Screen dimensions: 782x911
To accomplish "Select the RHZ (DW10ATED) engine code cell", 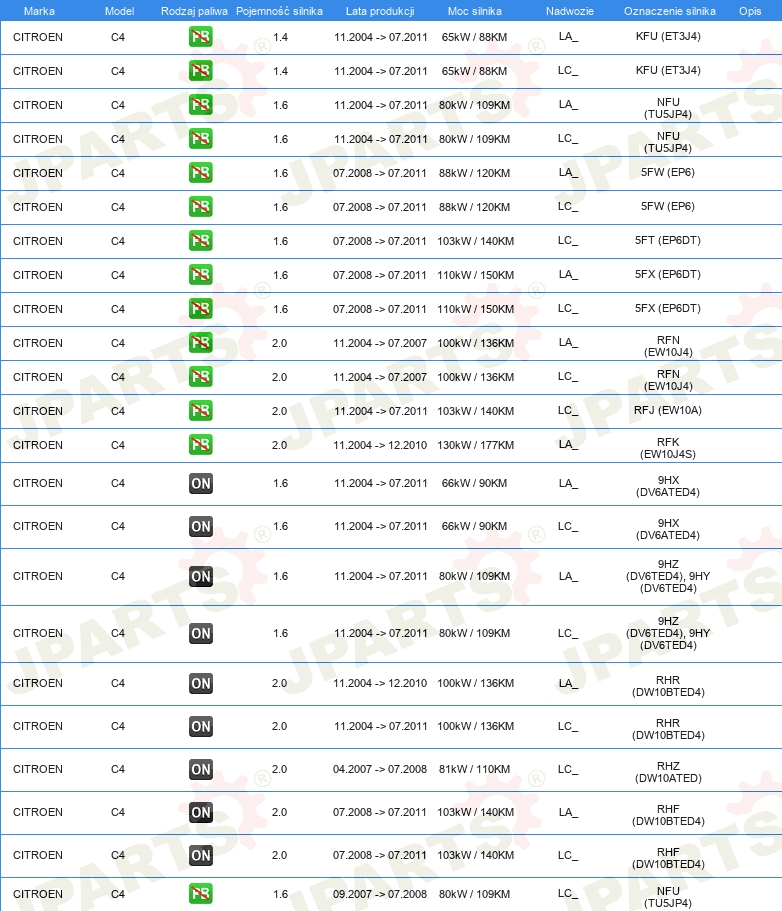I will 668,772.
